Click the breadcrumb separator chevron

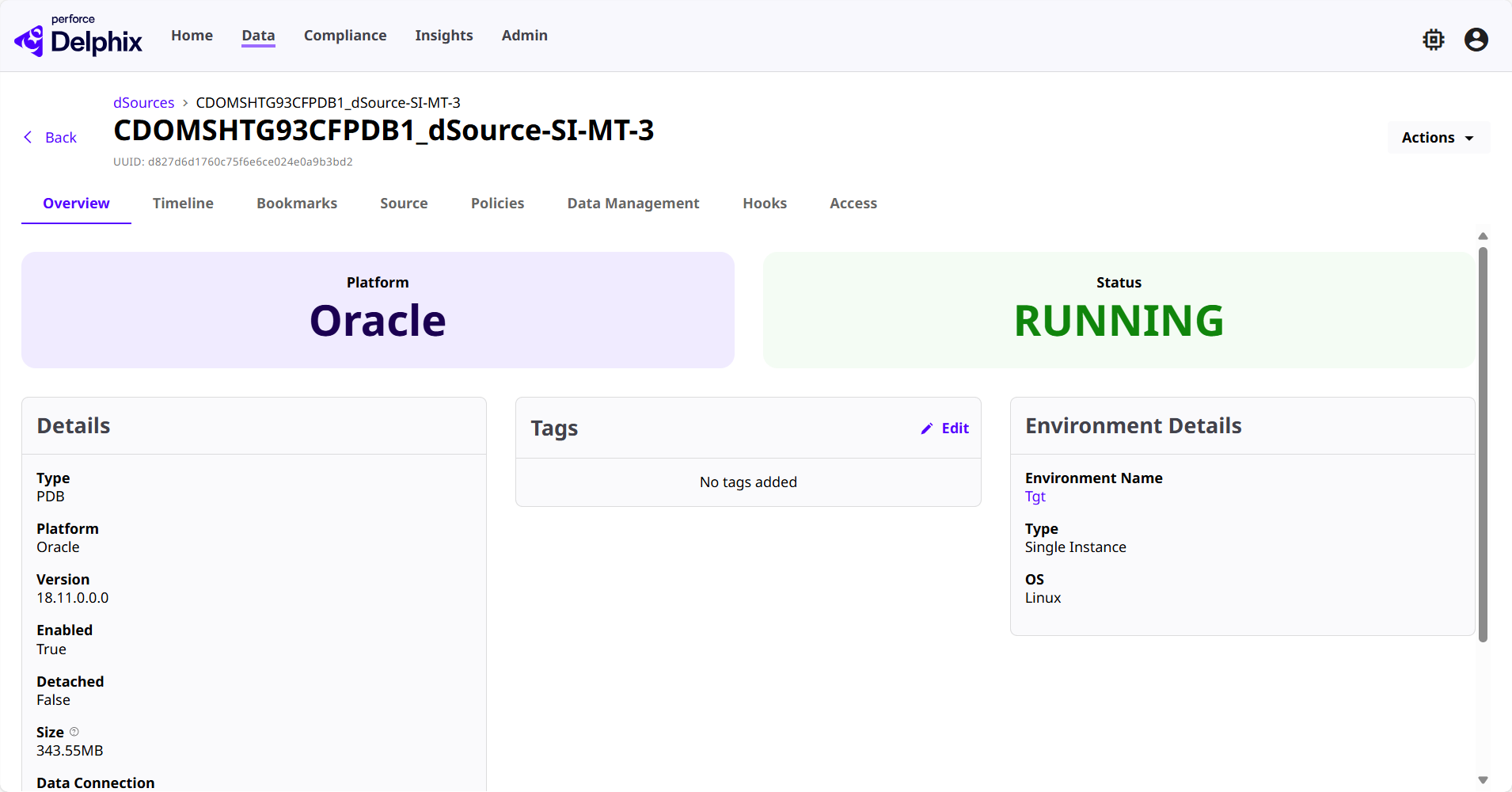pyautogui.click(x=185, y=103)
